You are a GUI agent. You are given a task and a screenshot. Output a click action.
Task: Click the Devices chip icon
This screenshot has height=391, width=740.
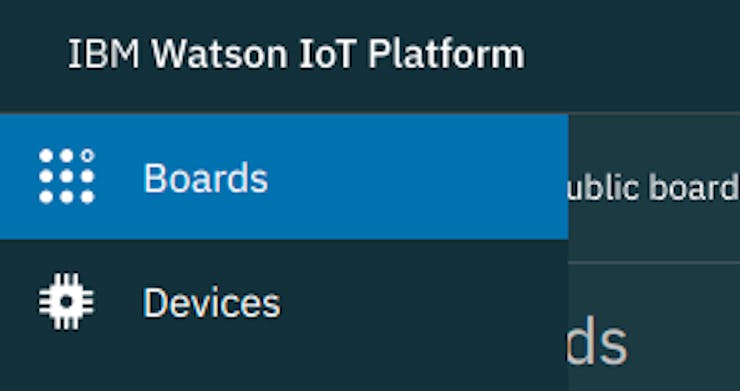point(67,301)
